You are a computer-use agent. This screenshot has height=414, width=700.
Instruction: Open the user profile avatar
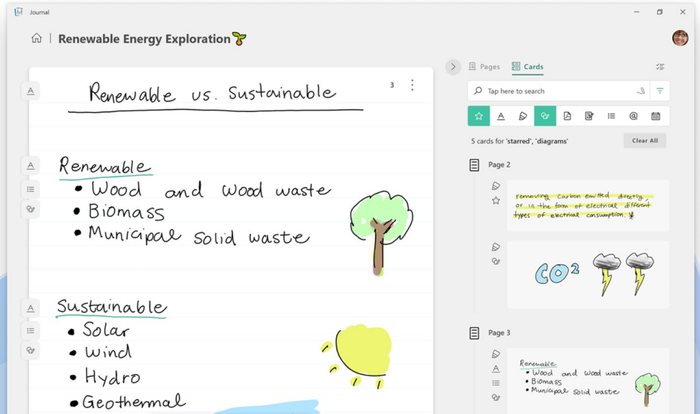coord(680,38)
